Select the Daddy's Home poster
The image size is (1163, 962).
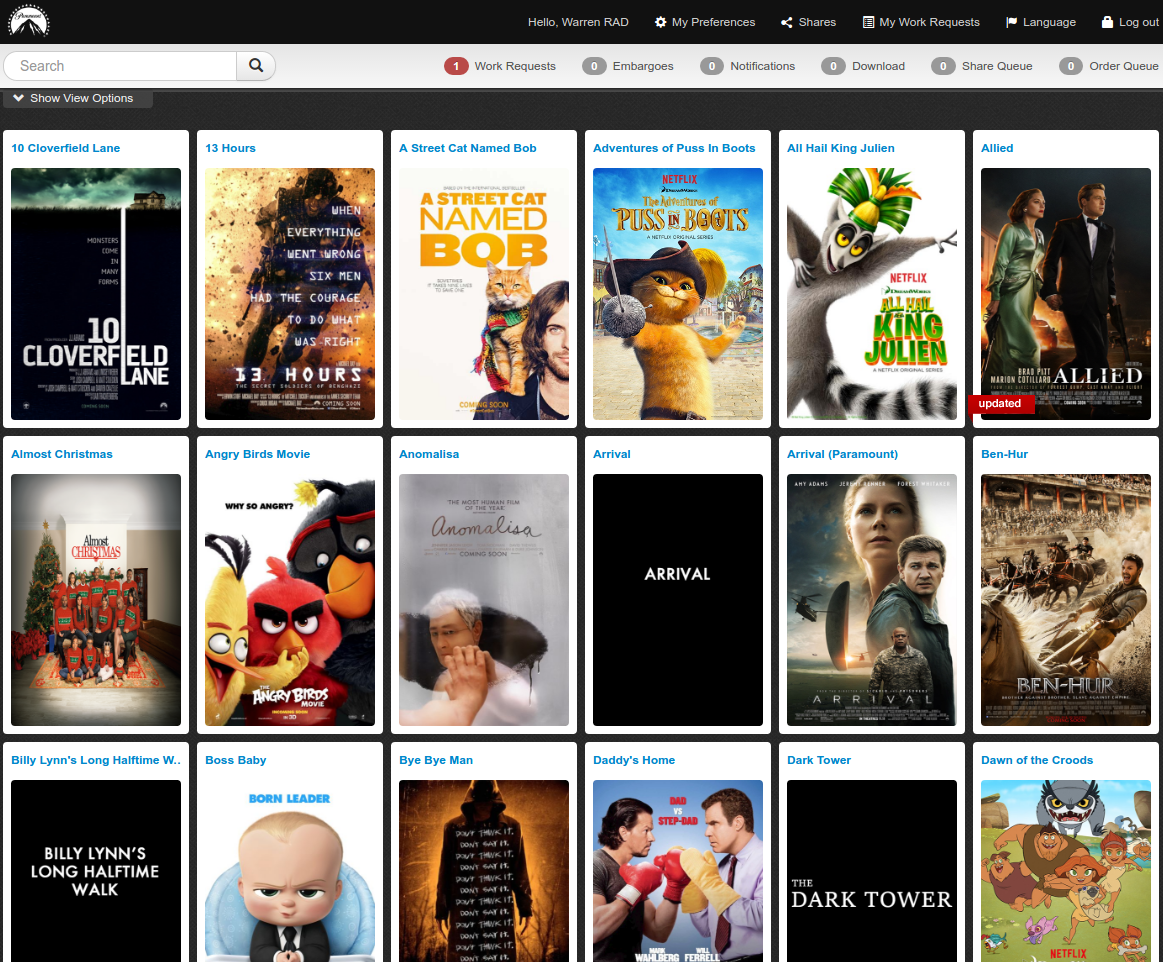pyautogui.click(x=678, y=871)
